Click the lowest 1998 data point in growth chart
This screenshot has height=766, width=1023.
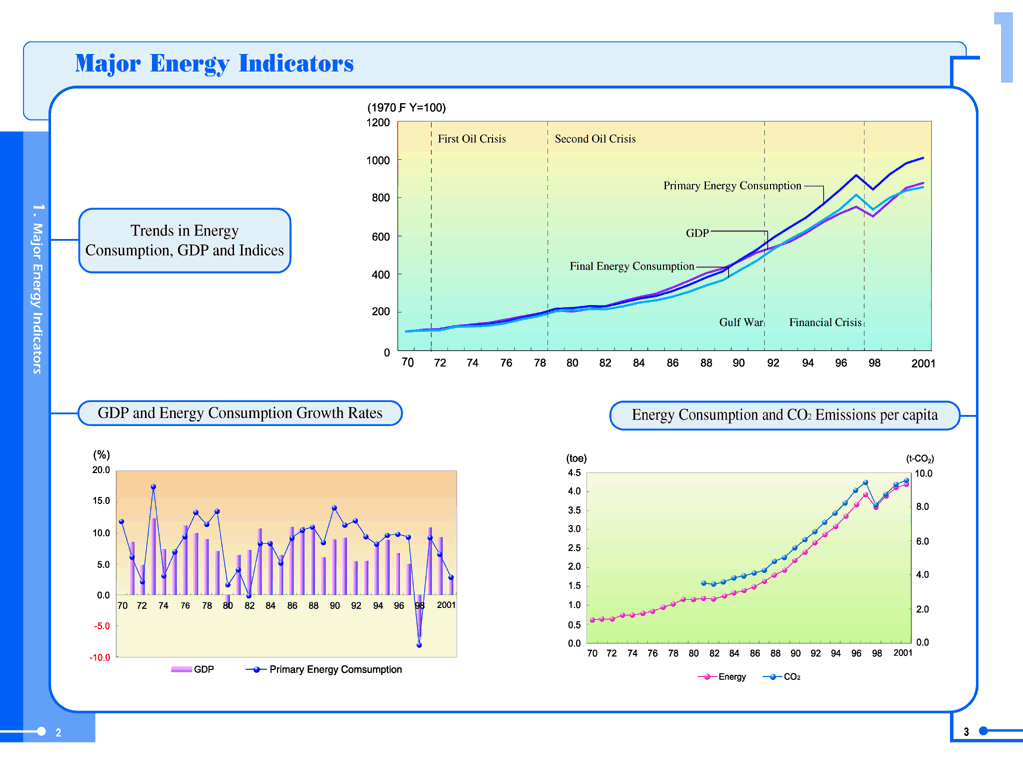419,645
